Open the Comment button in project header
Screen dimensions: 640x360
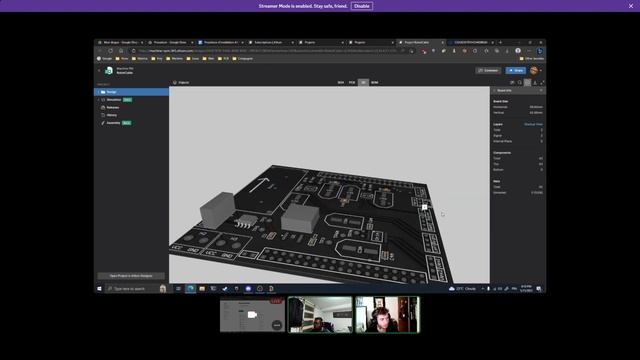[x=488, y=71]
